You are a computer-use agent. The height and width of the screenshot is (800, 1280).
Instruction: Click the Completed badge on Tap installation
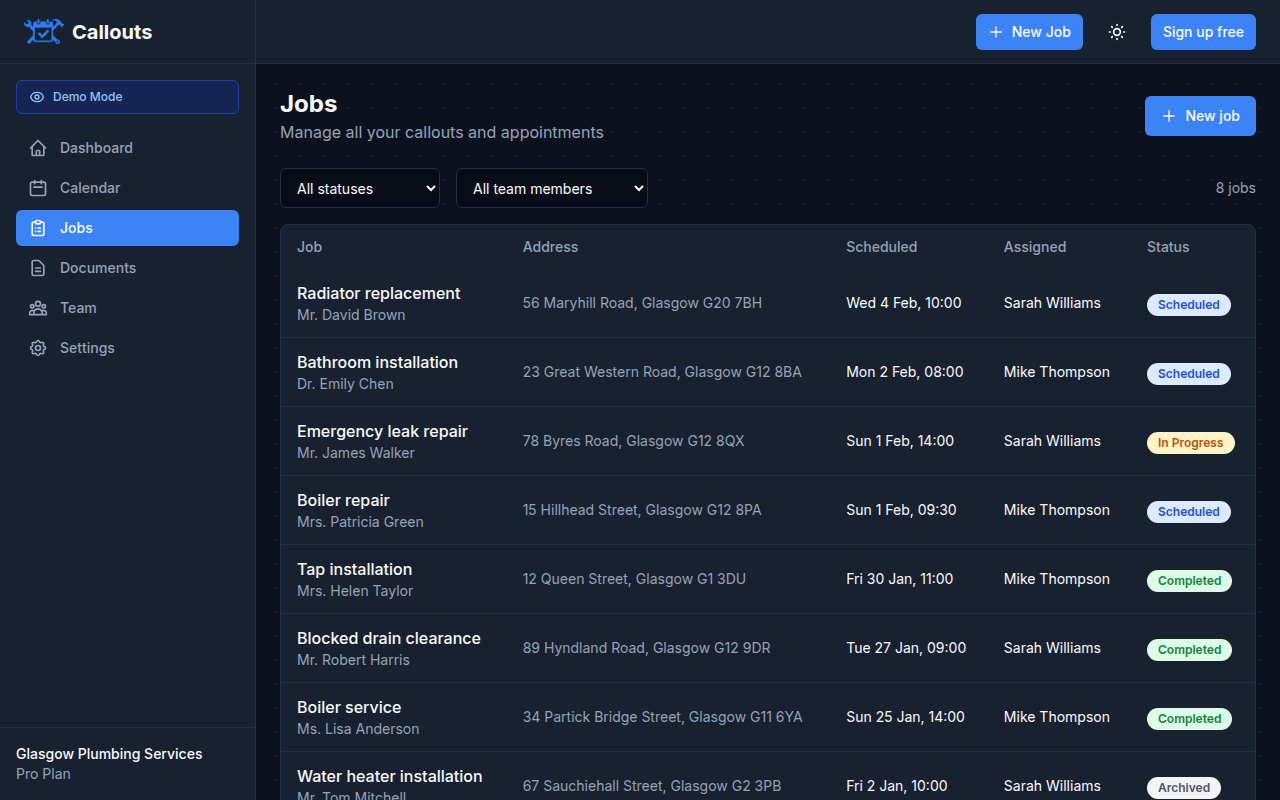point(1188,580)
